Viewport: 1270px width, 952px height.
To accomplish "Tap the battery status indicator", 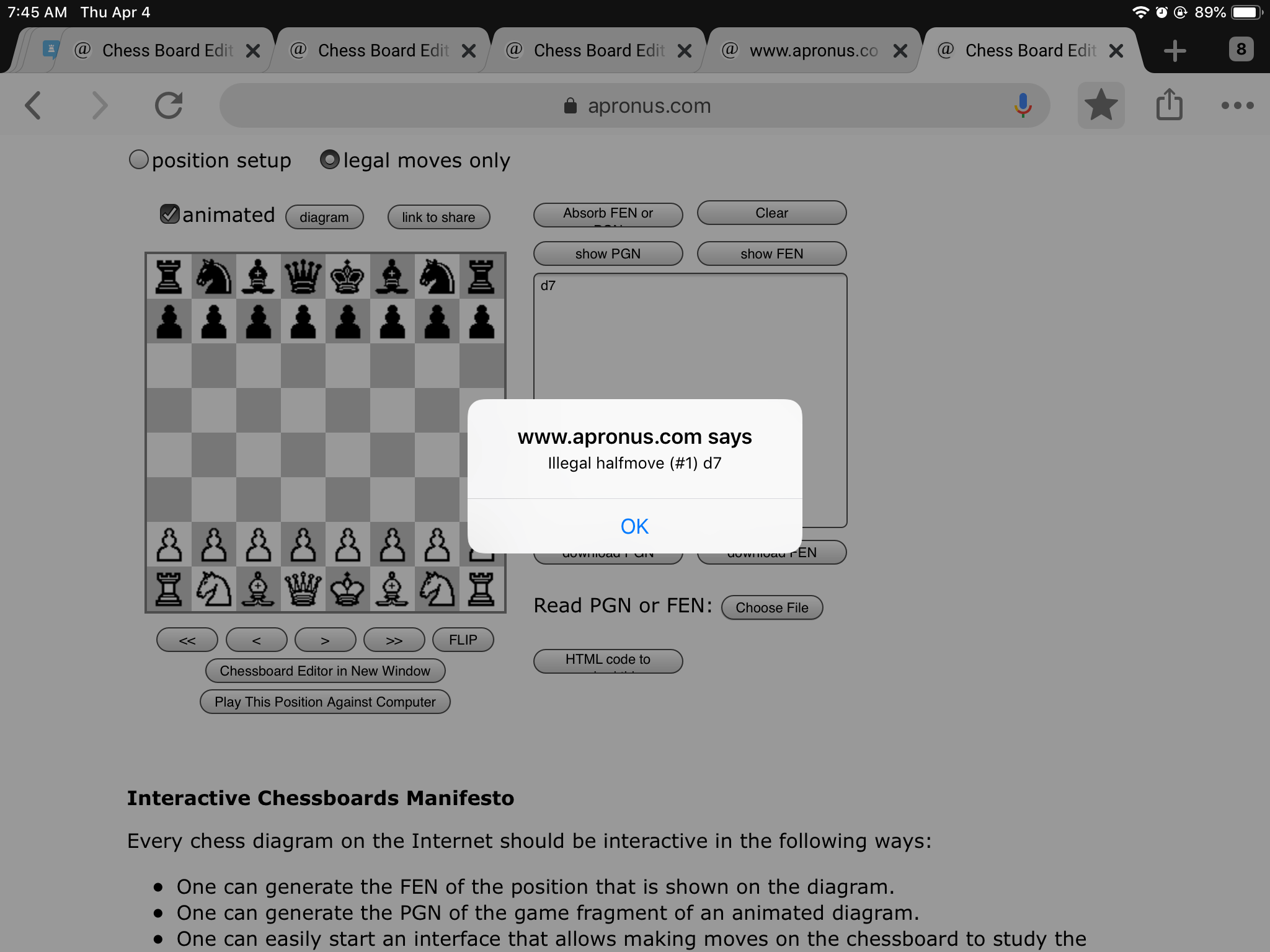I will 1246,12.
